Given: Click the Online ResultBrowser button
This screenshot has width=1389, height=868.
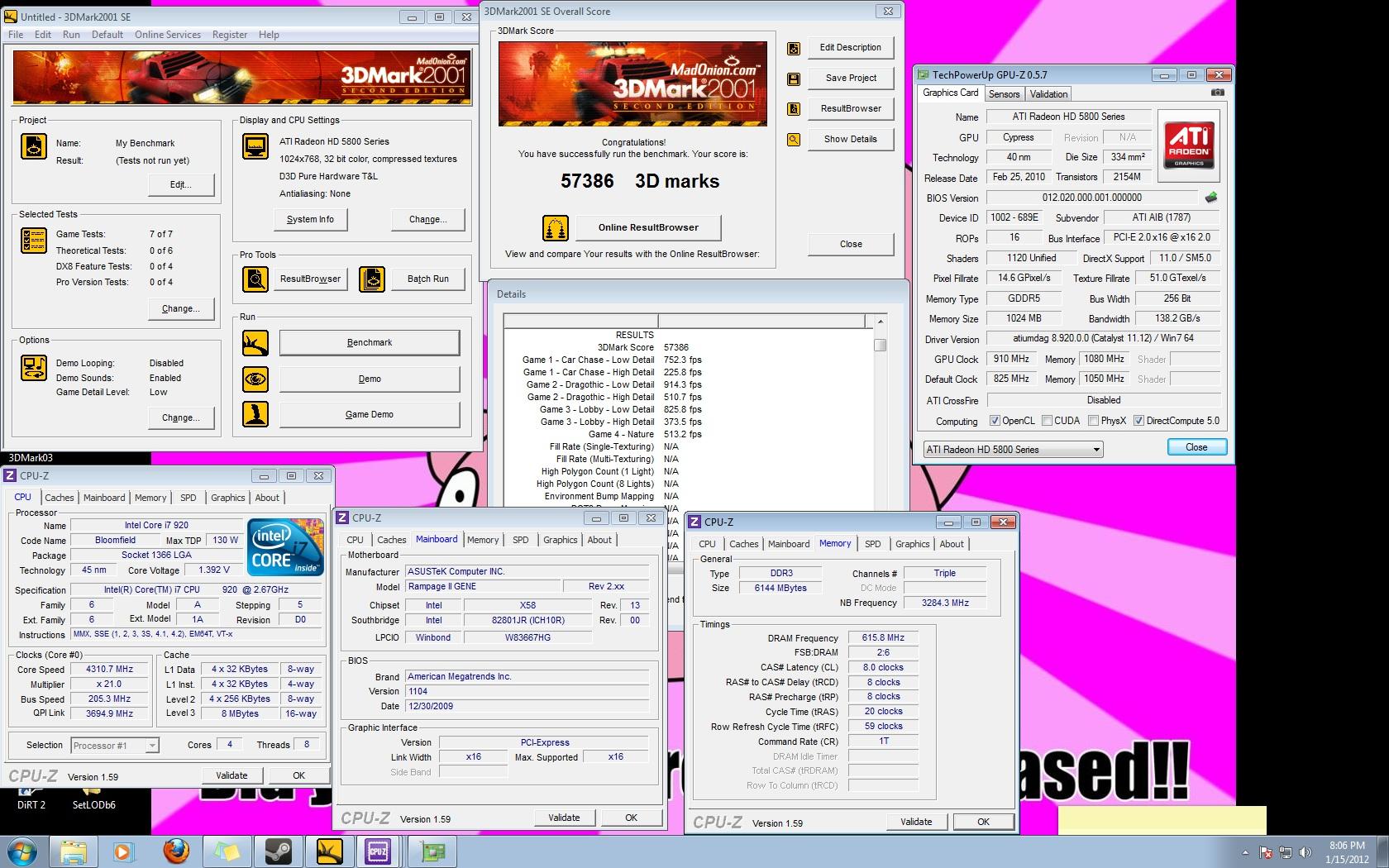Looking at the screenshot, I should coord(648,228).
